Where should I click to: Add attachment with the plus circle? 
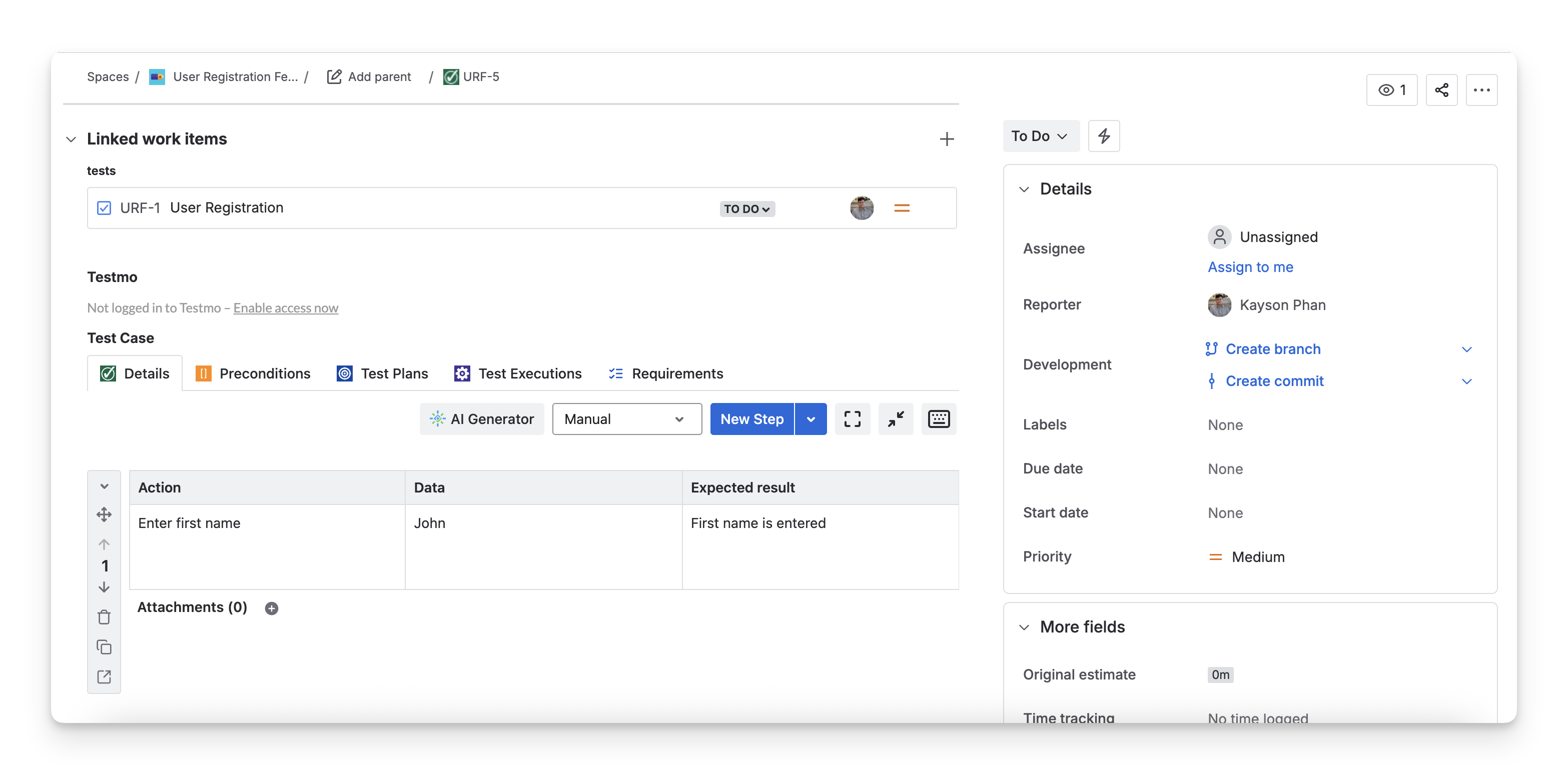[x=272, y=608]
